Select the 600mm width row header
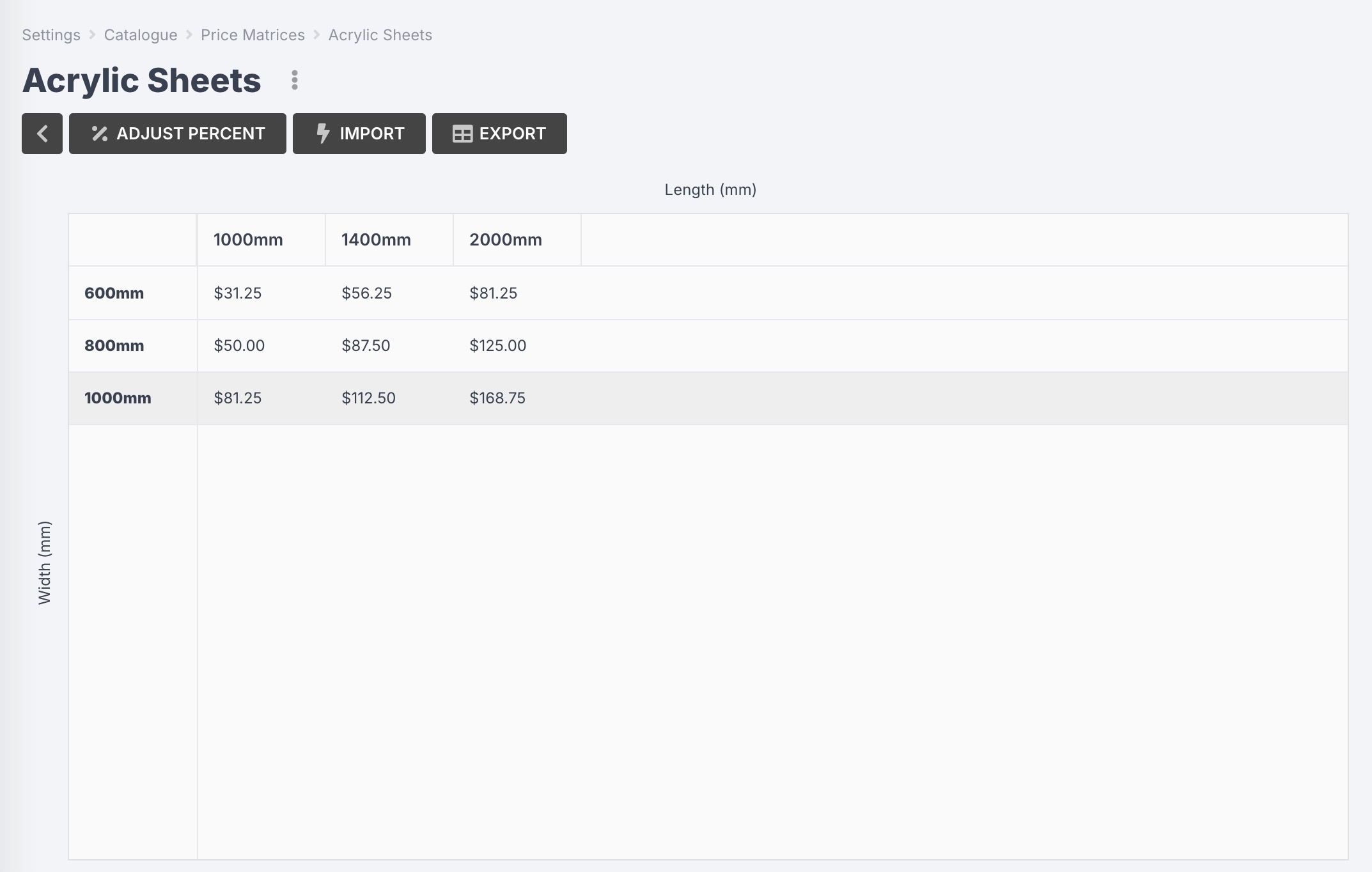 coord(114,293)
